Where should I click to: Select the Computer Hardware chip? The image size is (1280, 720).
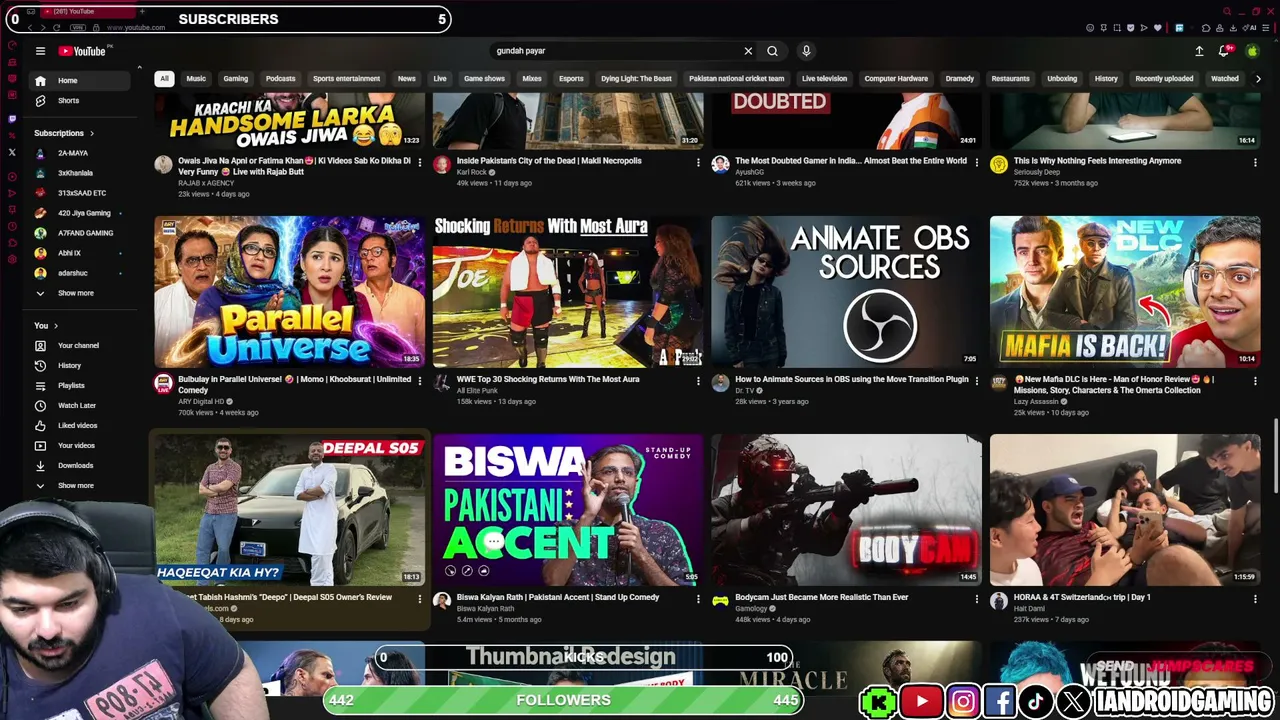point(896,79)
